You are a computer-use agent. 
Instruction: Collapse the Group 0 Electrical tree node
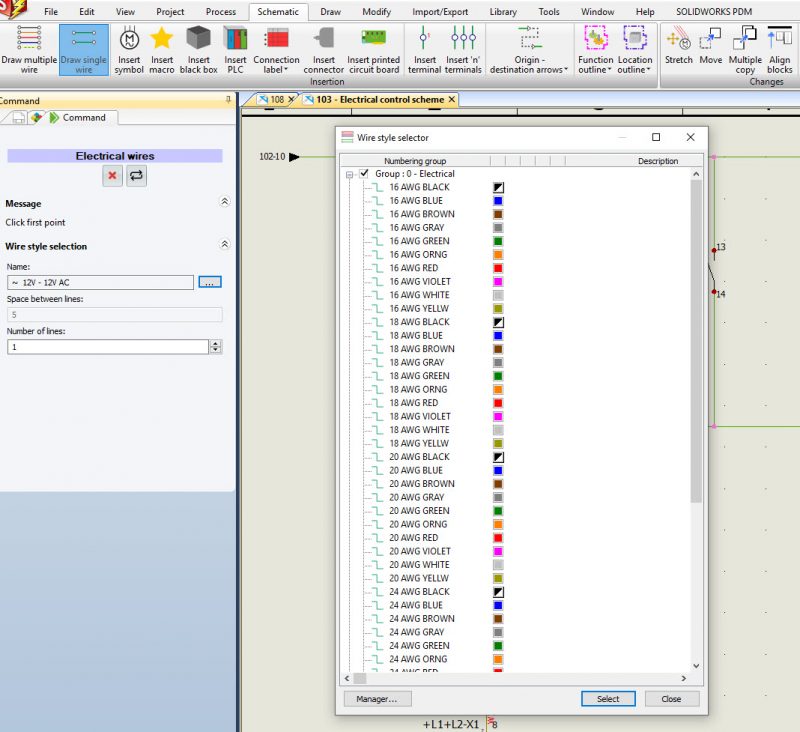click(x=350, y=174)
